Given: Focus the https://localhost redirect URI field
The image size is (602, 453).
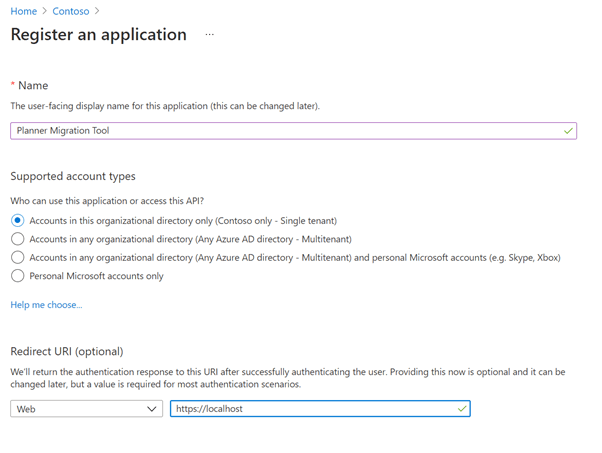Looking at the screenshot, I should [310, 409].
